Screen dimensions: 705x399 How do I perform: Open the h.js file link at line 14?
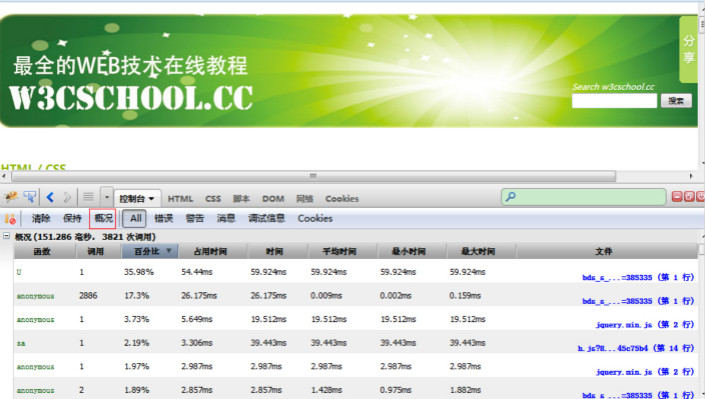[x=636, y=348]
